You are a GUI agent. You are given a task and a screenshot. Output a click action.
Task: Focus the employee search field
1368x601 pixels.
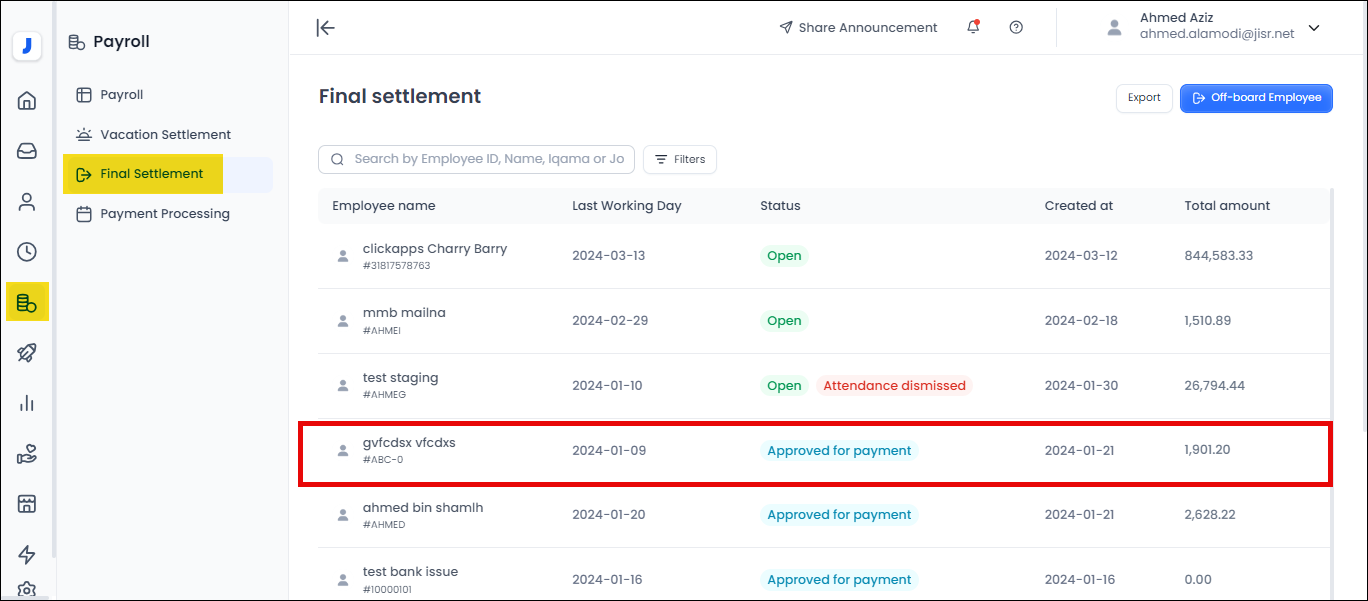[490, 159]
